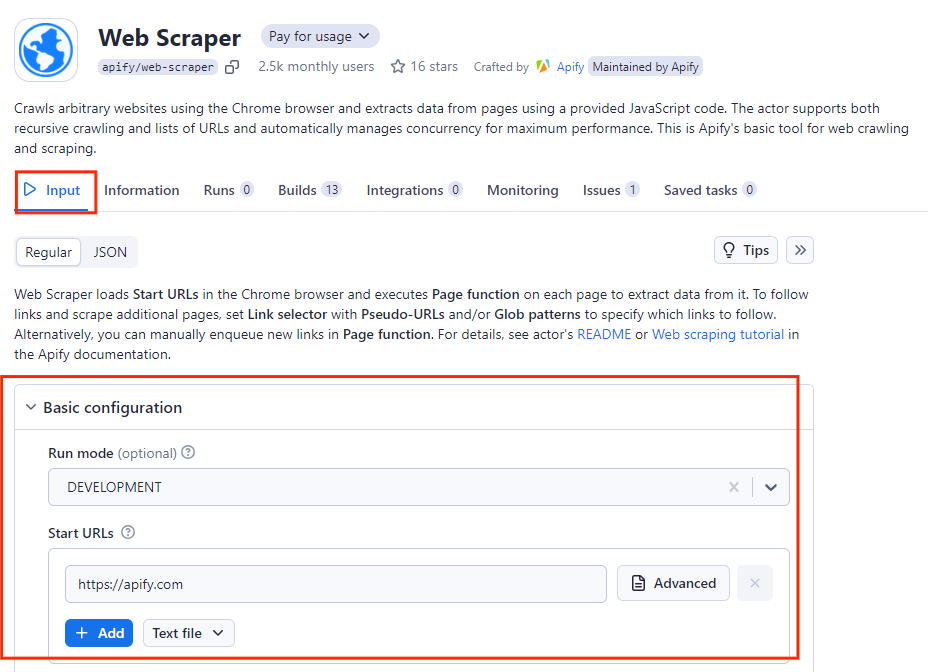Open the Pay for usage dropdown
This screenshot has height=672, width=928.
coord(320,36)
